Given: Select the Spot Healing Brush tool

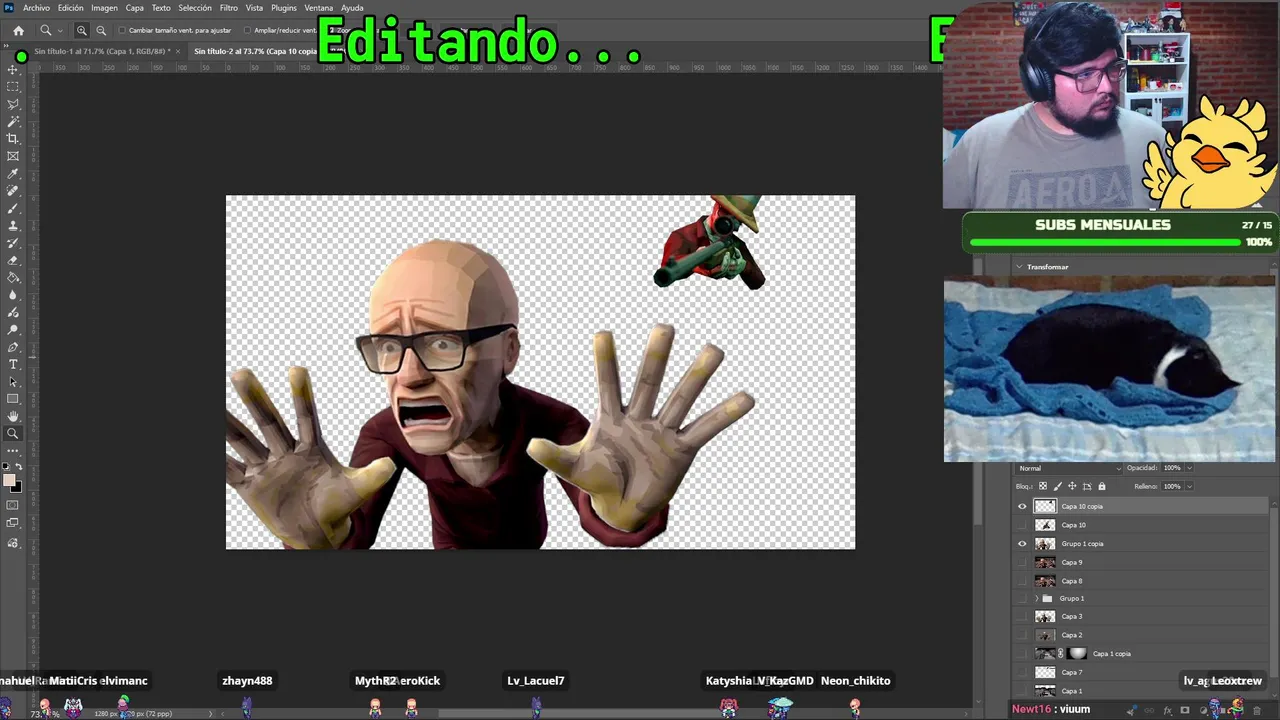Looking at the screenshot, I should [x=13, y=190].
